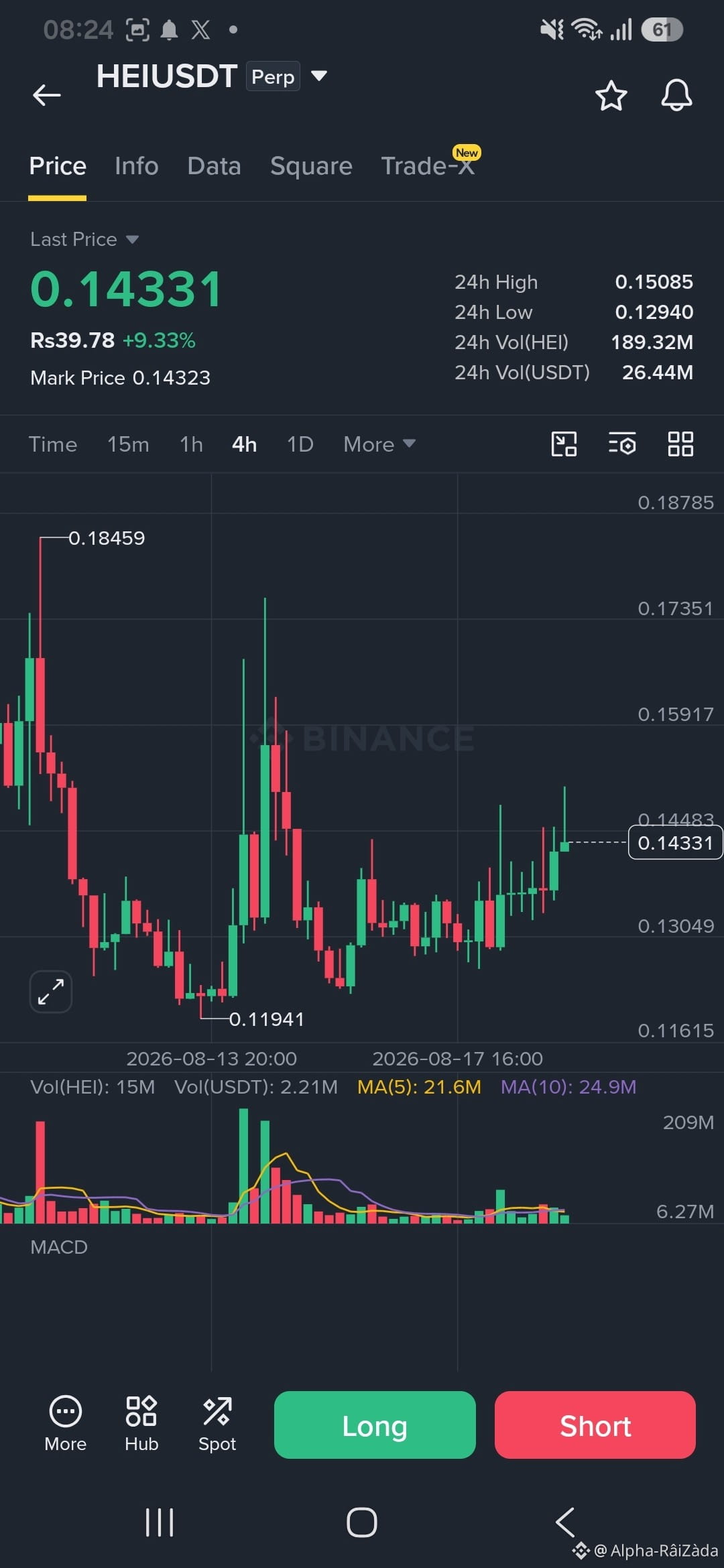
Task: Tap the large green 0.14331 last price
Action: pyautogui.click(x=126, y=289)
